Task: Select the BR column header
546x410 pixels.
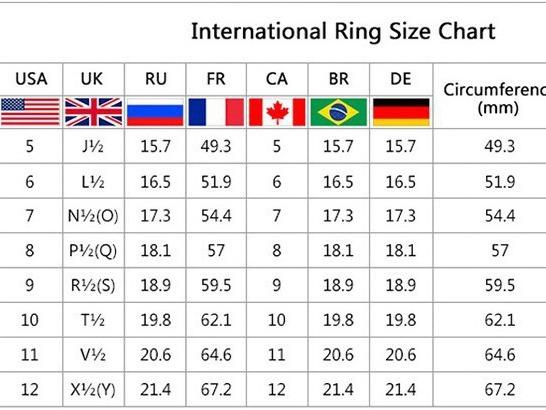Action: pos(338,79)
